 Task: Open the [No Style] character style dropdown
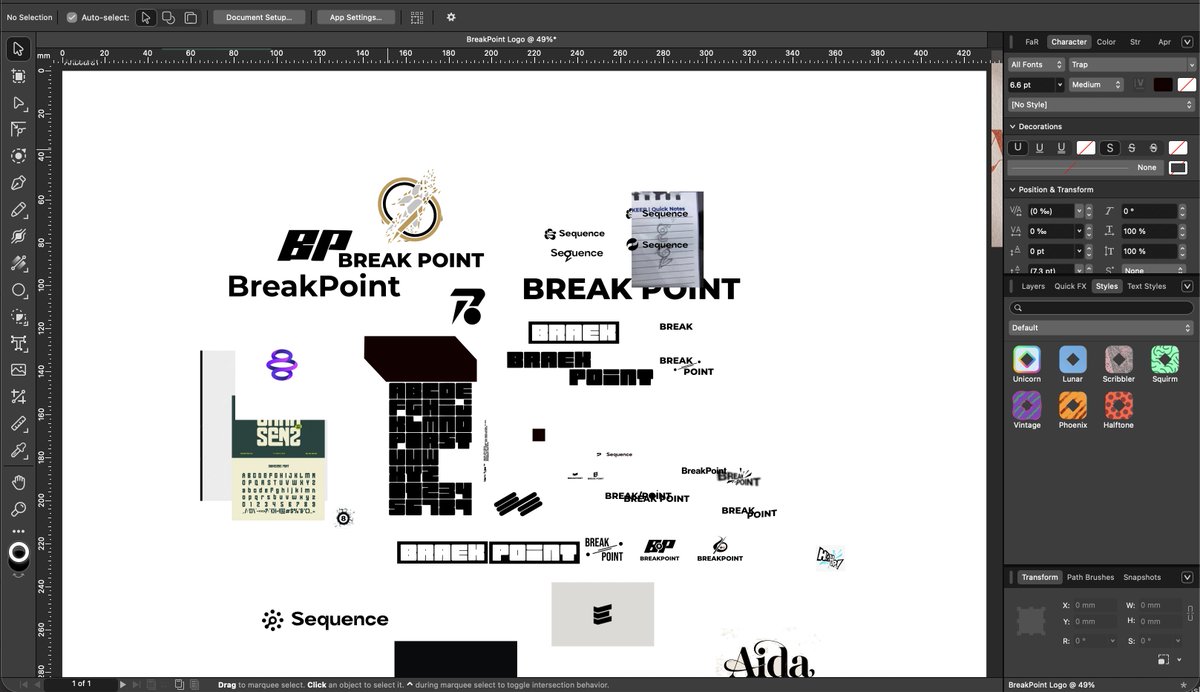[1101, 105]
